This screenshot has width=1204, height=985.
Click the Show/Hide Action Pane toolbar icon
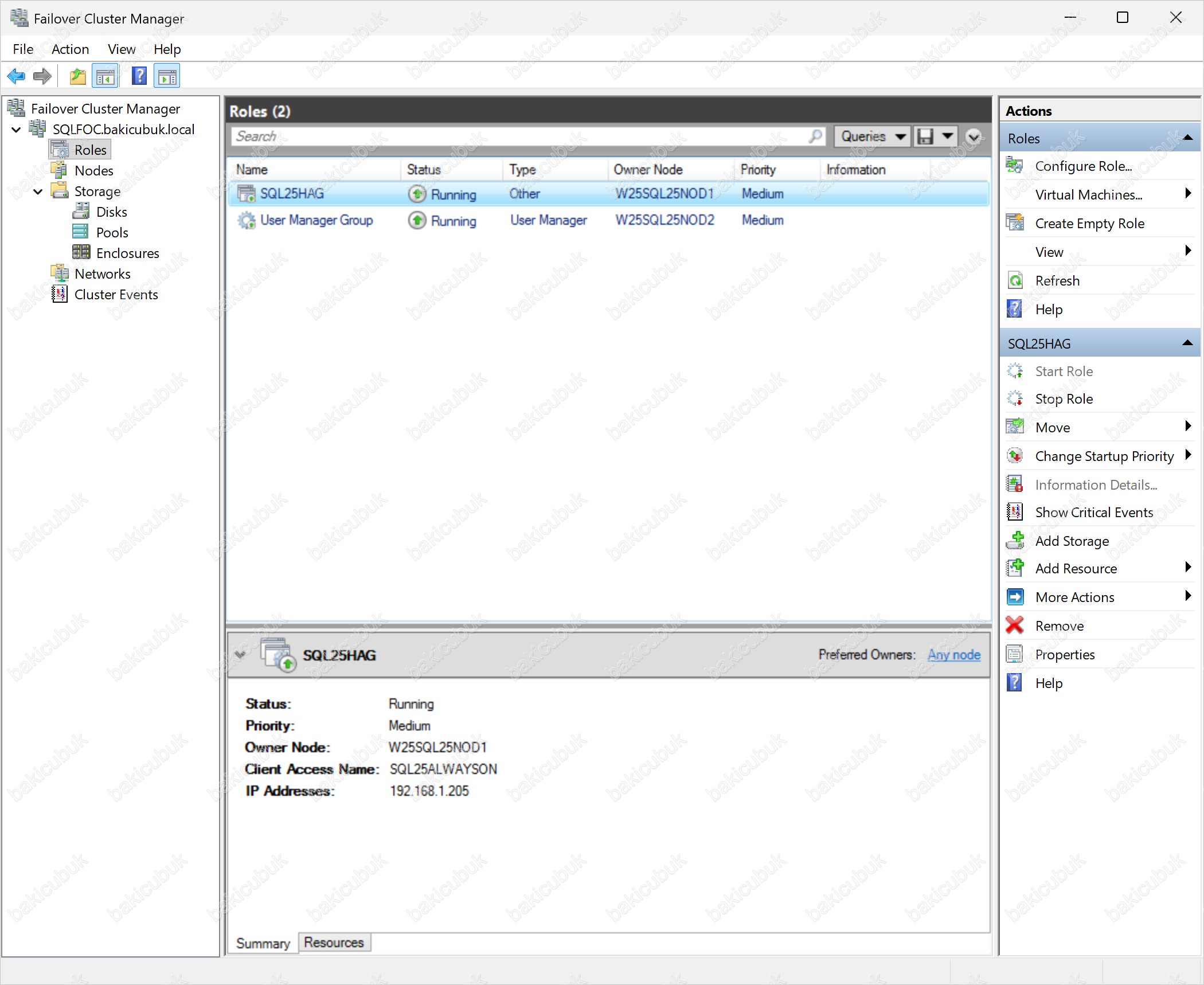pyautogui.click(x=167, y=76)
